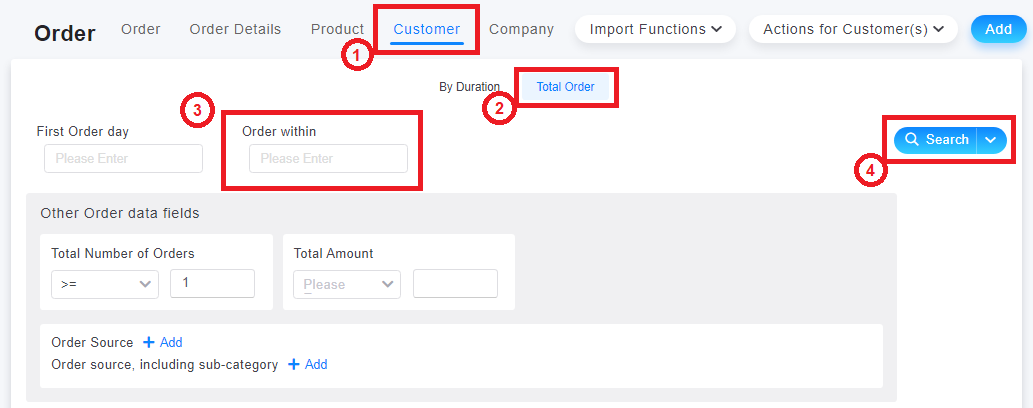Viewport: 1033px width, 408px height.
Task: Switch to the Customer tab
Action: pos(427,30)
